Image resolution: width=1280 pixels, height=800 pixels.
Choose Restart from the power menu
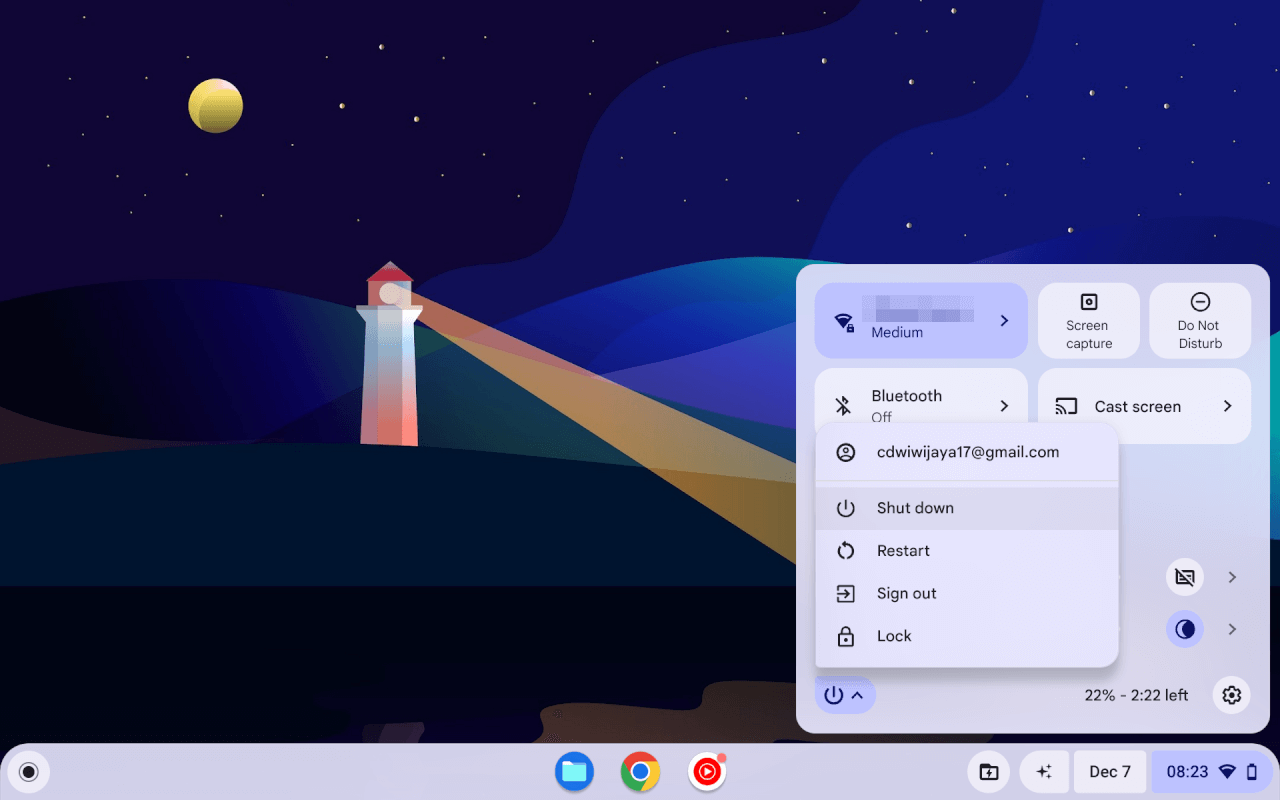click(903, 550)
